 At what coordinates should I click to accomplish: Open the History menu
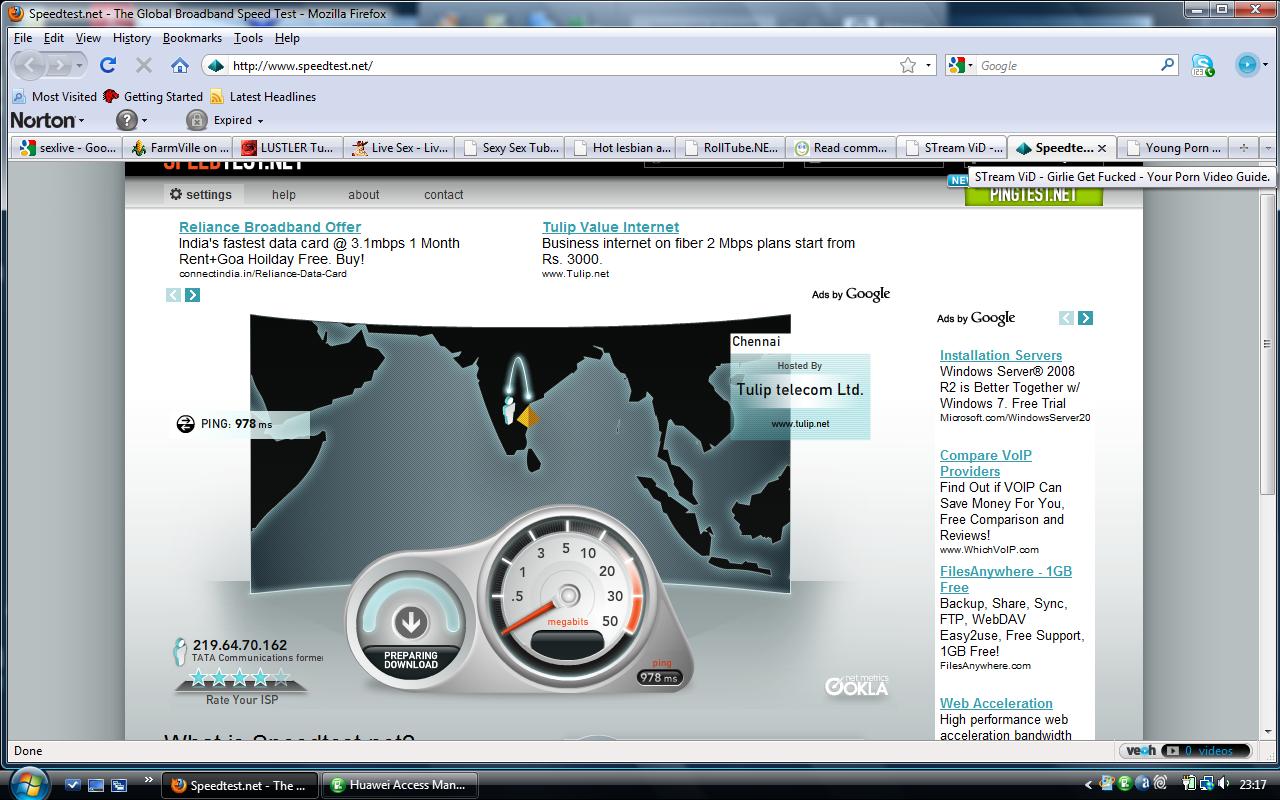tap(131, 38)
